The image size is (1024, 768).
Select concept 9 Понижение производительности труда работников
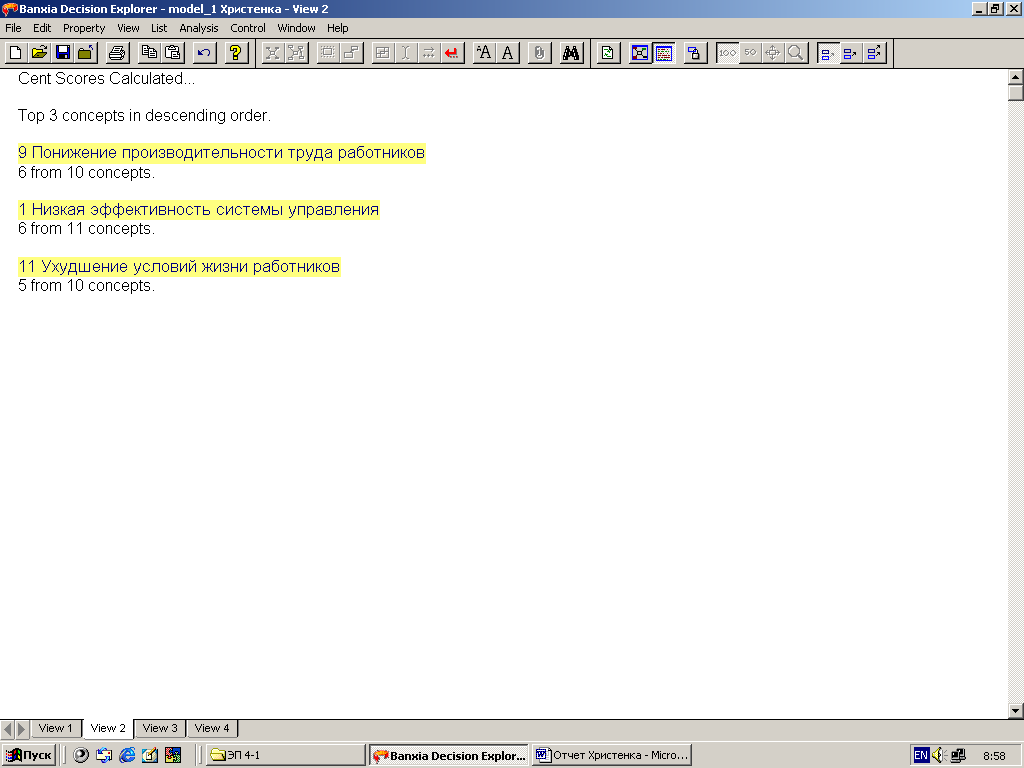pyautogui.click(x=221, y=153)
